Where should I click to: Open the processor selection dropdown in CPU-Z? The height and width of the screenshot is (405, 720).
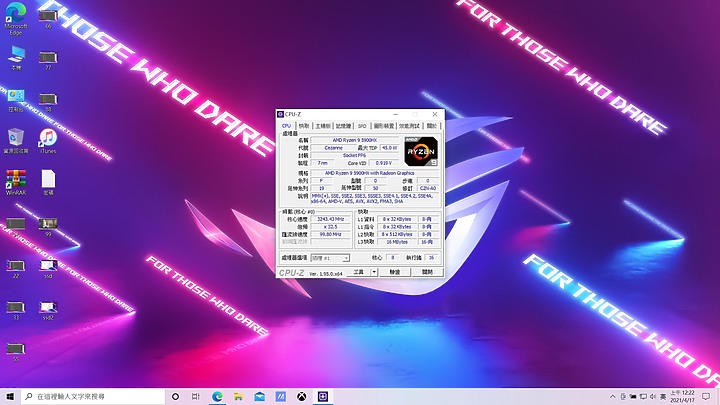pyautogui.click(x=330, y=258)
